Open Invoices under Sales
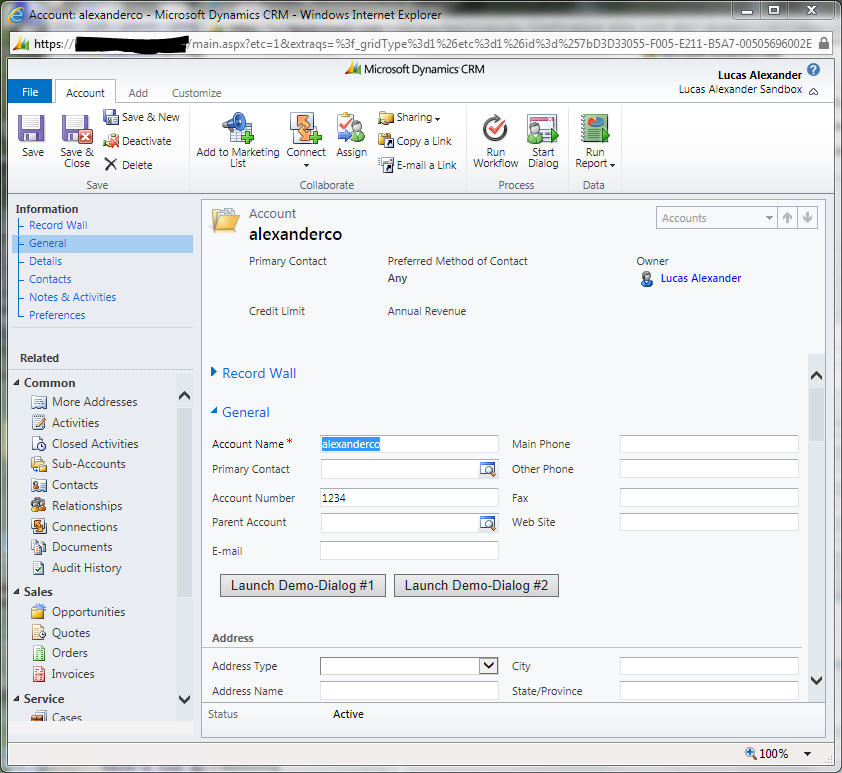 63,674
